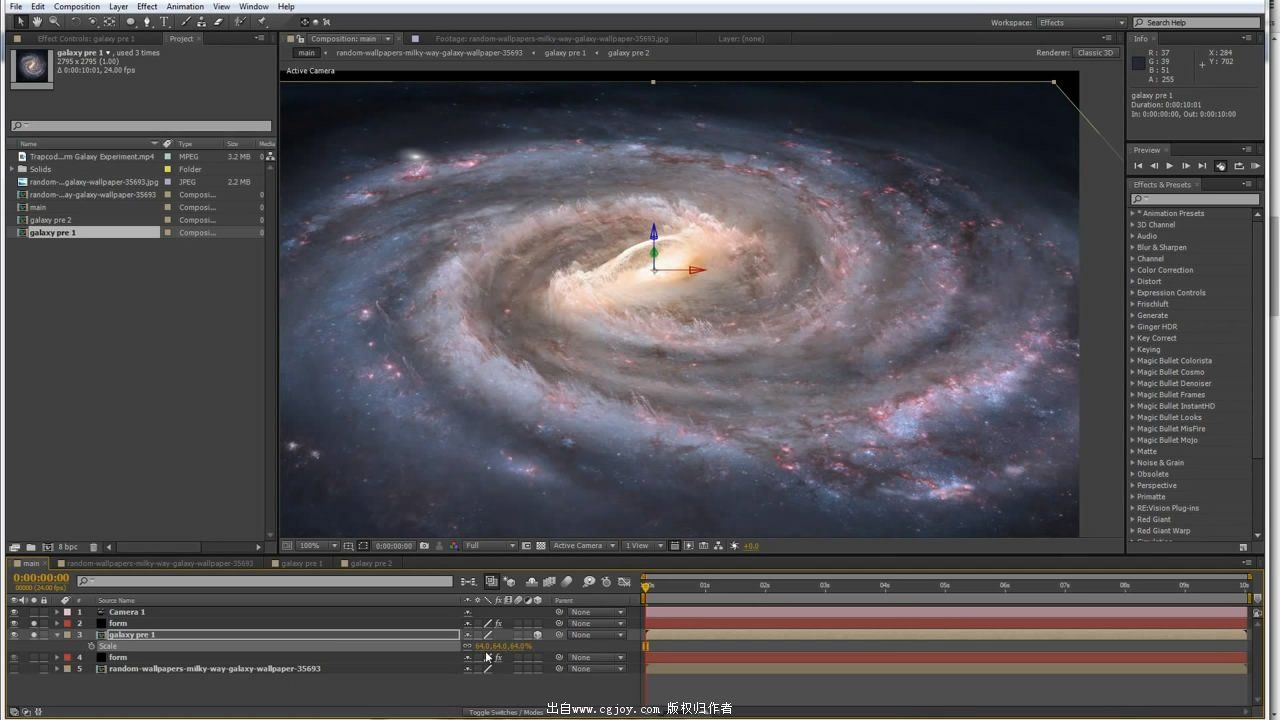
Task: Toggle 3D layer switch for galaxy pre 1
Action: [x=537, y=635]
